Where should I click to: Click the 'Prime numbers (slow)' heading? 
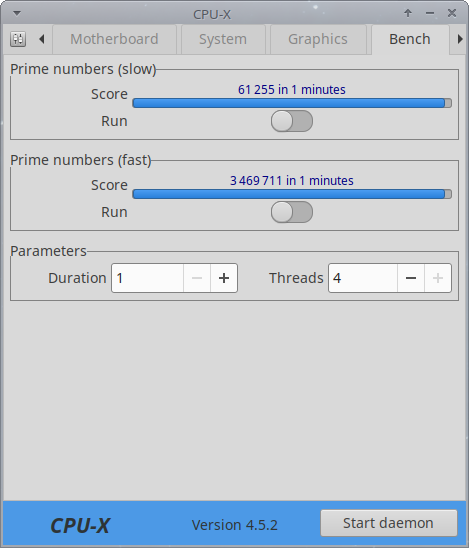point(83,69)
